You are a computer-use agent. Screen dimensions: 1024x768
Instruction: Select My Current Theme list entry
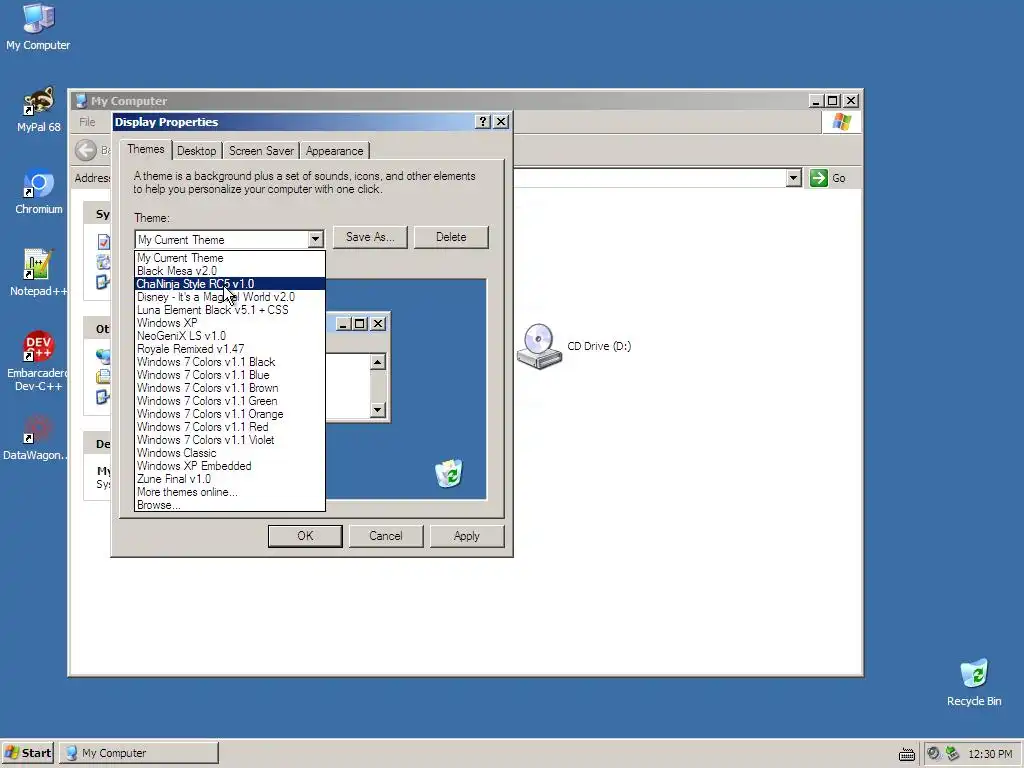[x=230, y=258]
